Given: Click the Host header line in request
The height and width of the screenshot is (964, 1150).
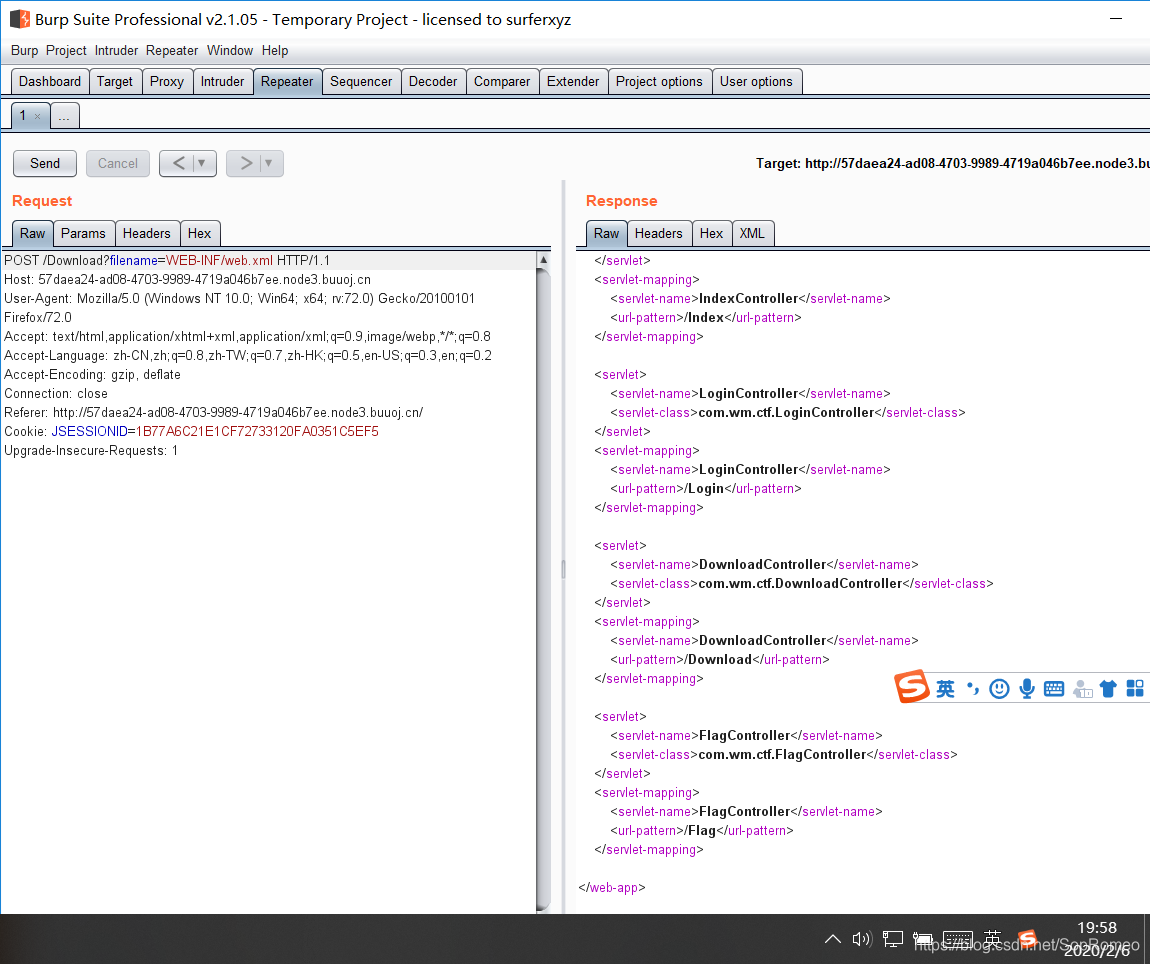Looking at the screenshot, I should [x=187, y=280].
